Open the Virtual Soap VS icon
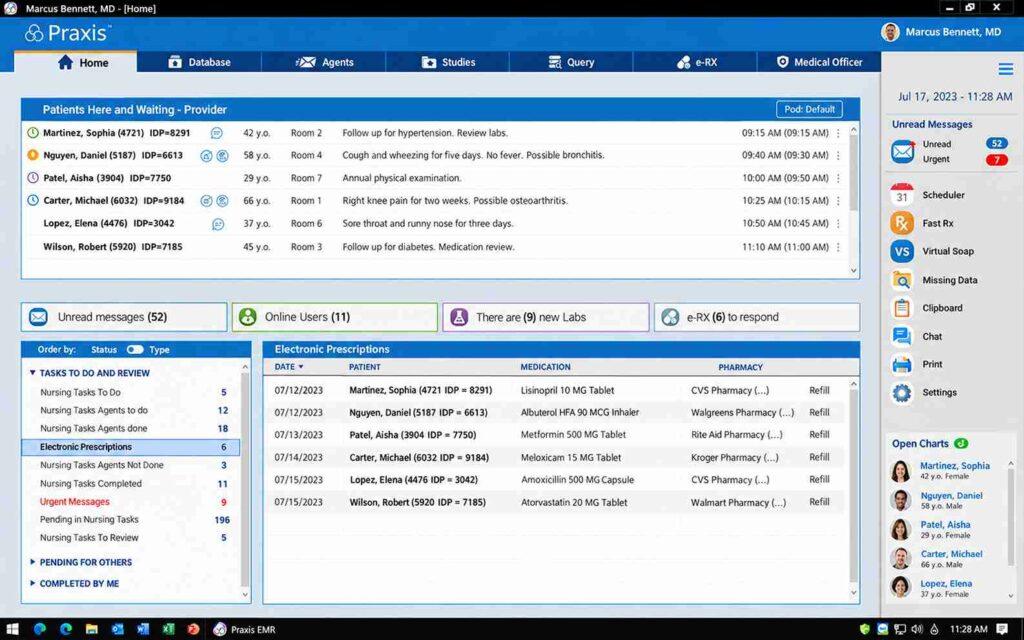Image resolution: width=1024 pixels, height=640 pixels. click(902, 251)
